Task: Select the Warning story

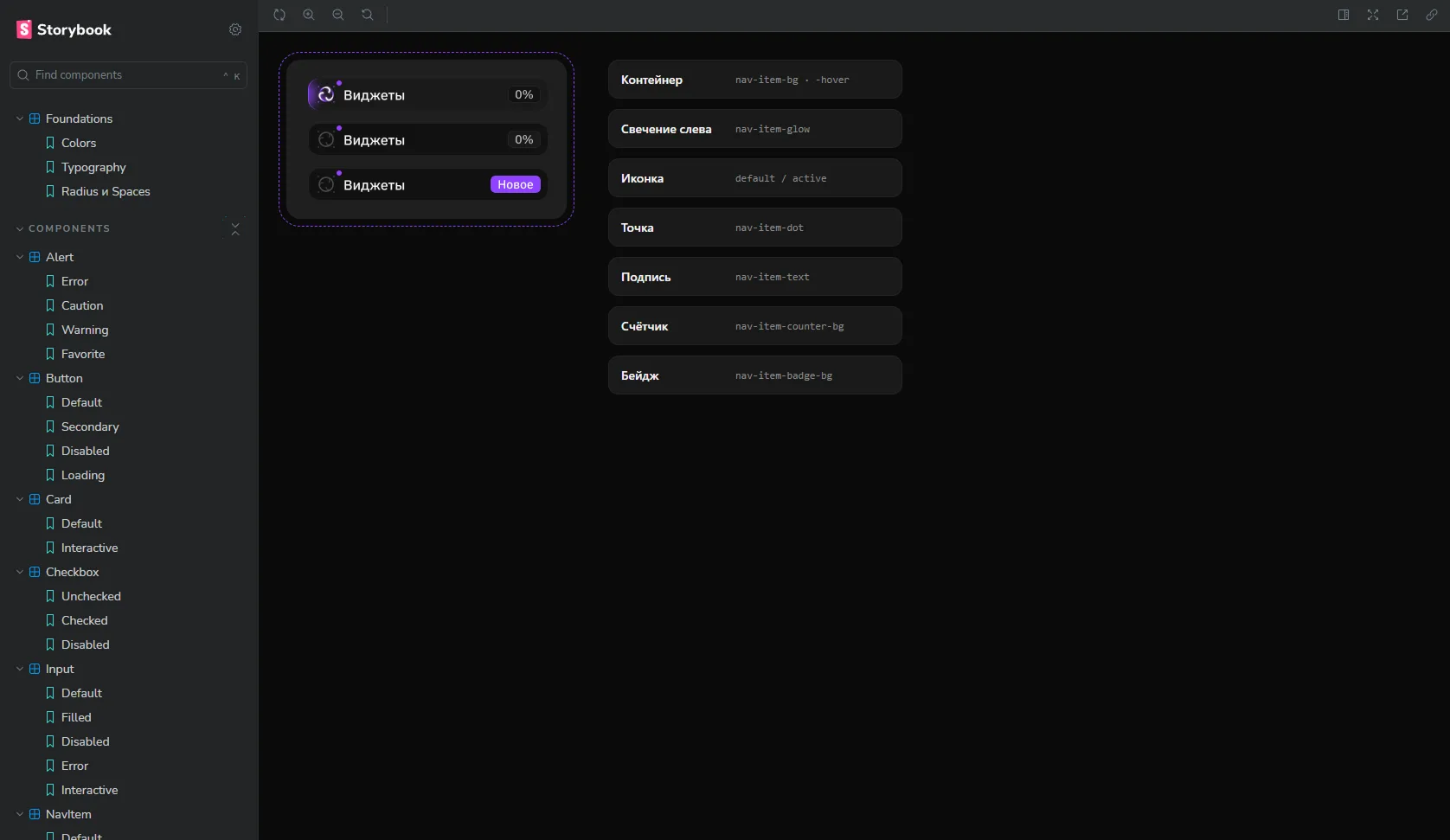Action: pyautogui.click(x=85, y=330)
